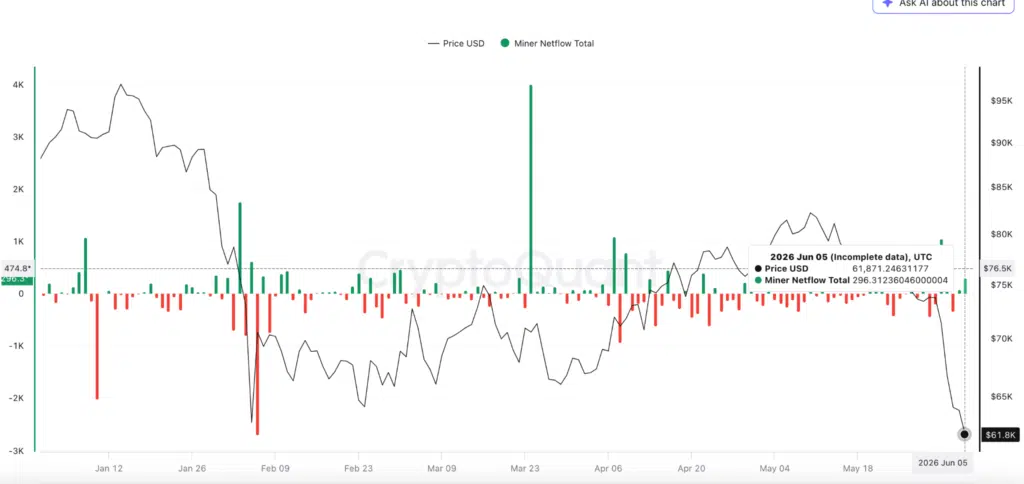
Task: Toggle the Price USD legend series
Action: (x=456, y=43)
